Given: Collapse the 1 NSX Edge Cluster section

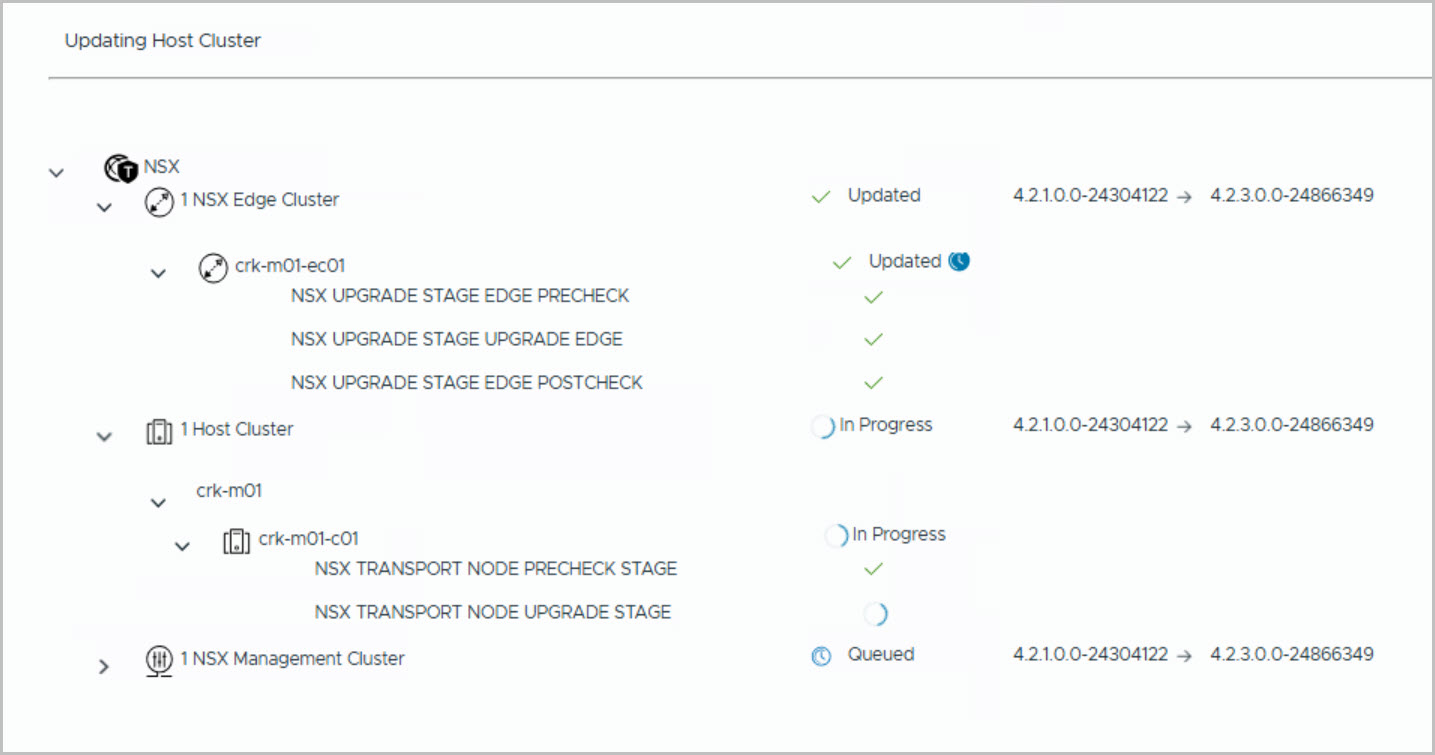Looking at the screenshot, I should tap(104, 207).
